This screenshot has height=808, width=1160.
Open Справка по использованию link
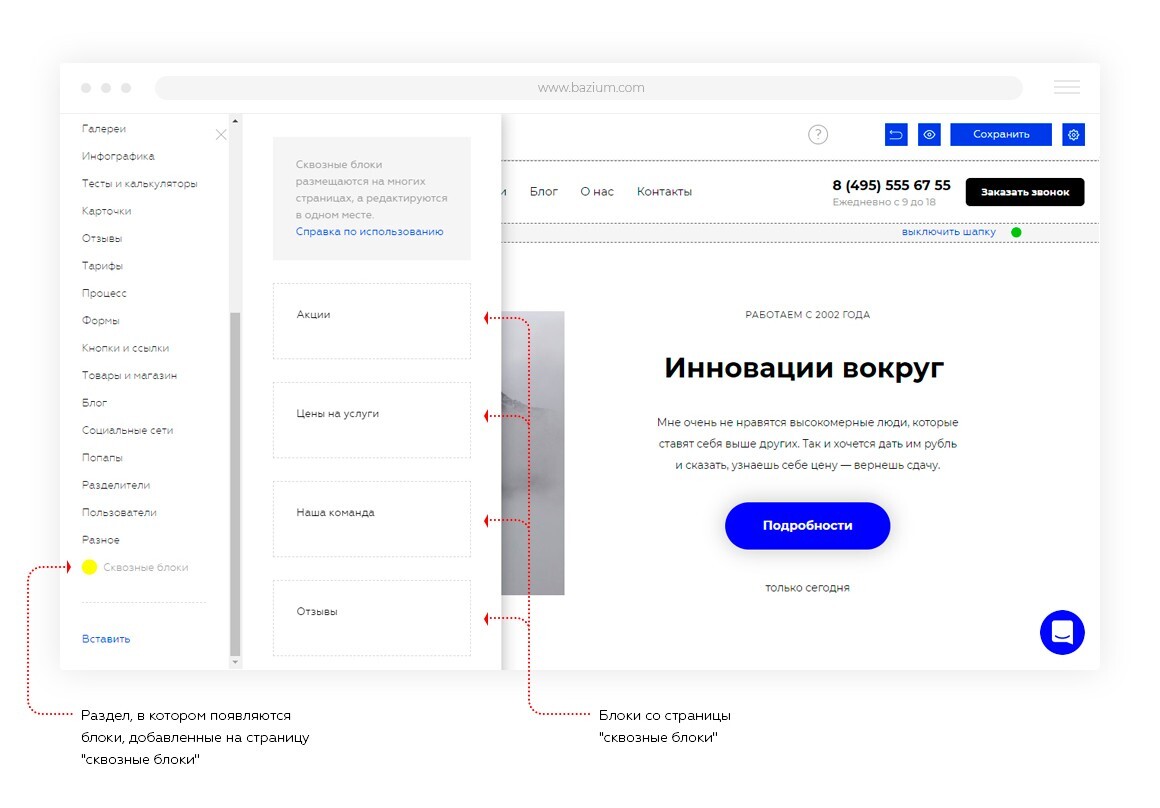[369, 232]
